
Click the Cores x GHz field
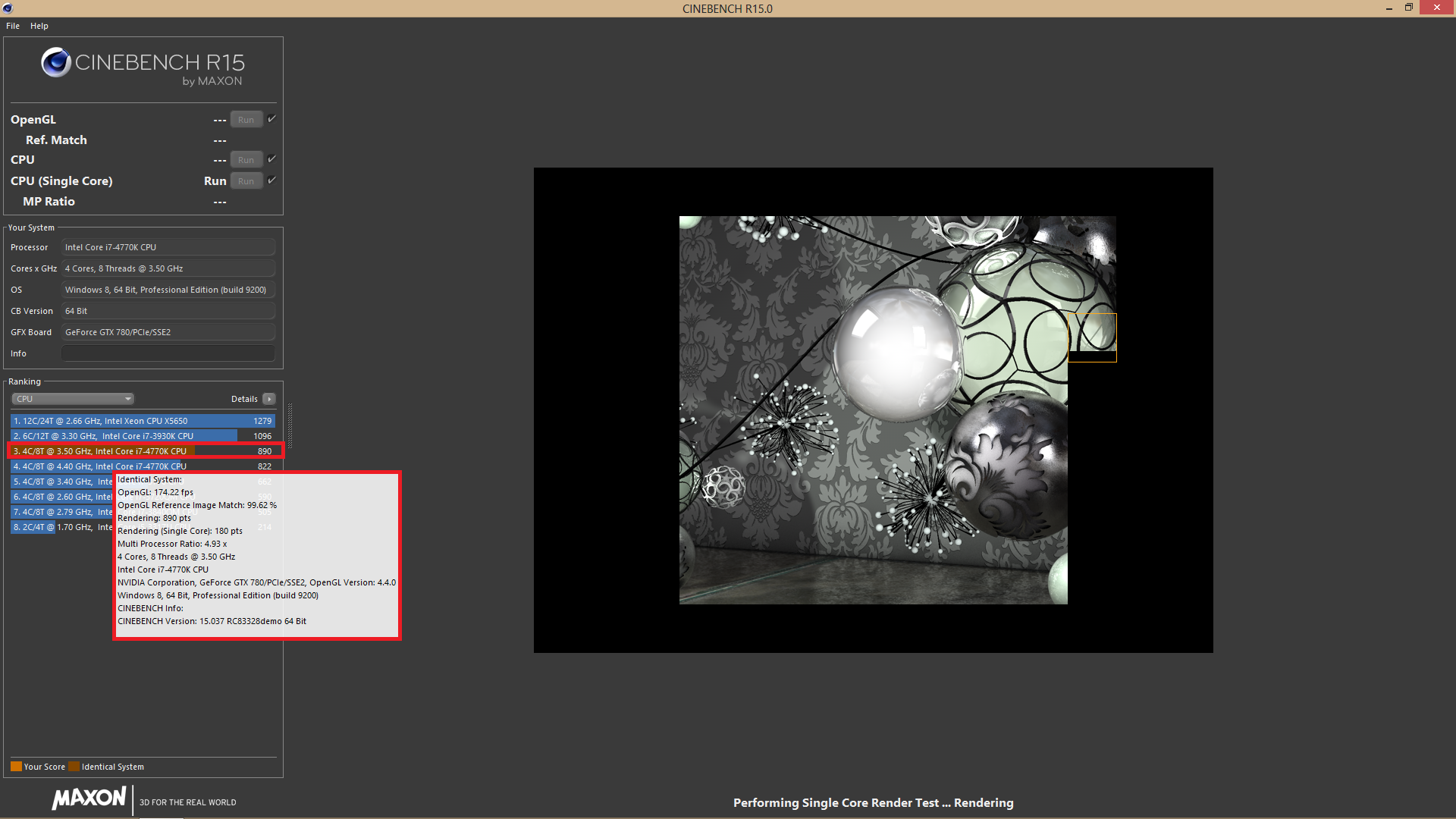pyautogui.click(x=168, y=268)
